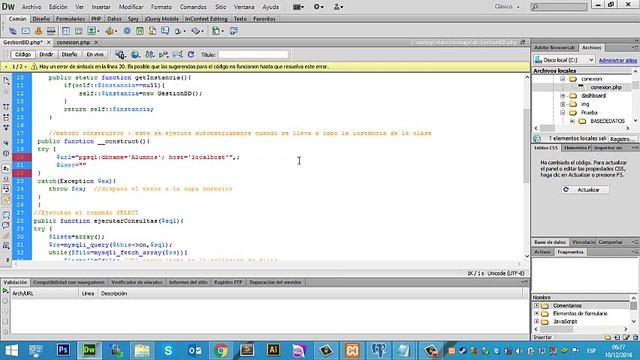Image resolution: width=640 pixels, height=360 pixels.
Task: Open the site management icon in title bar
Action: (338, 7)
